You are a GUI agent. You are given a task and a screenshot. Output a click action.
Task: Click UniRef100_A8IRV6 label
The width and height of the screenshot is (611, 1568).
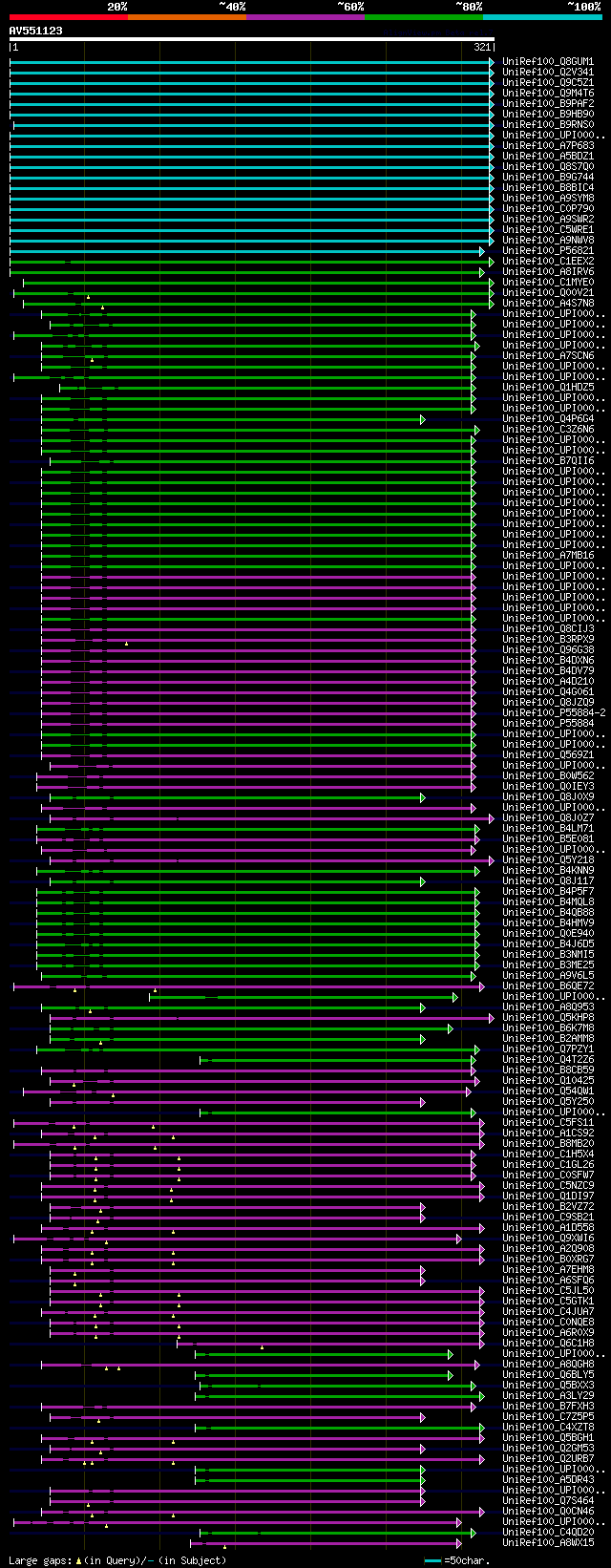[x=548, y=272]
